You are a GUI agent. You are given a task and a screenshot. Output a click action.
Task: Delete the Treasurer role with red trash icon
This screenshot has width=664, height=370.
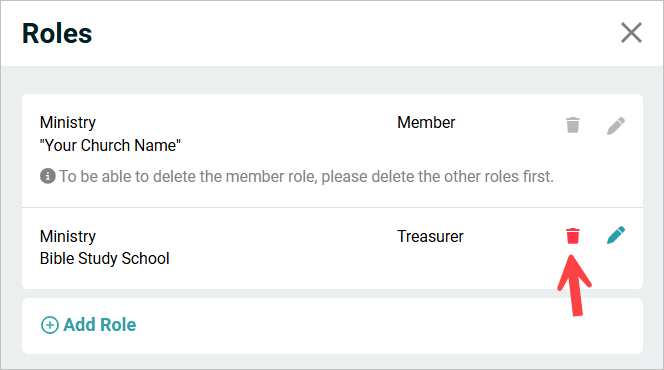[573, 236]
